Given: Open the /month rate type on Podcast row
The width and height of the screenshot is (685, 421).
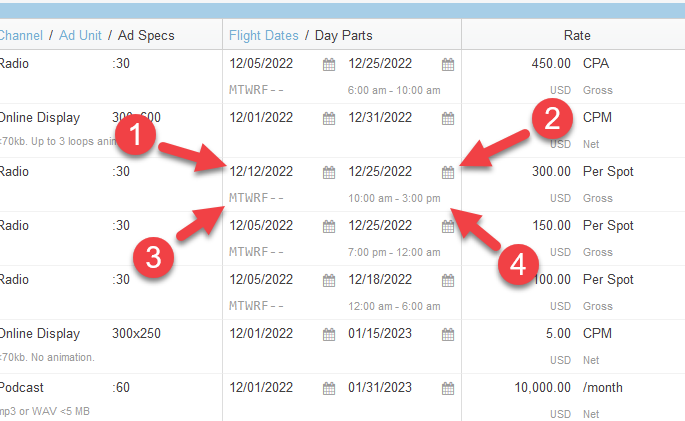Looking at the screenshot, I should (604, 388).
